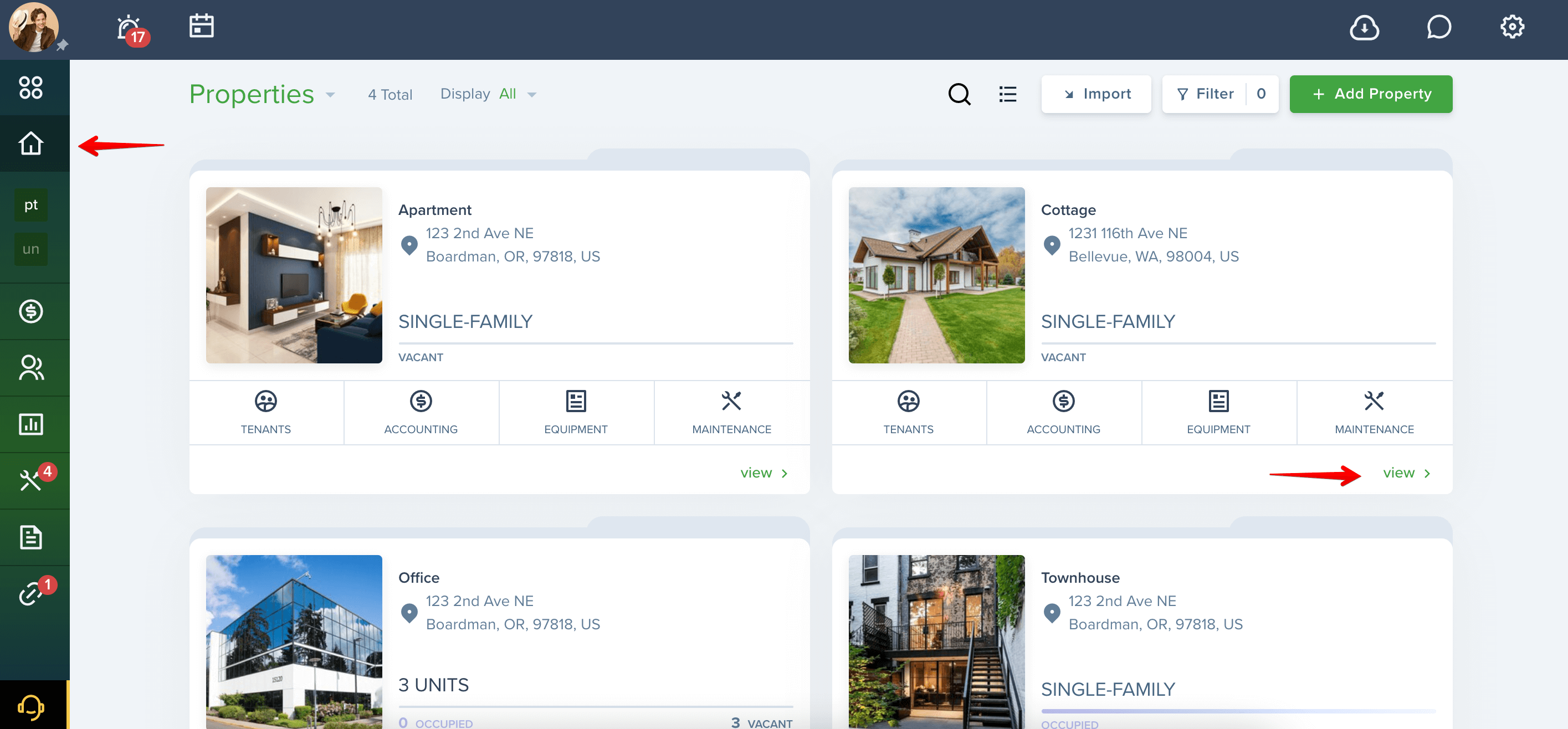Open Accounting for the Apartment property
This screenshot has width=1568, height=729.
point(421,413)
